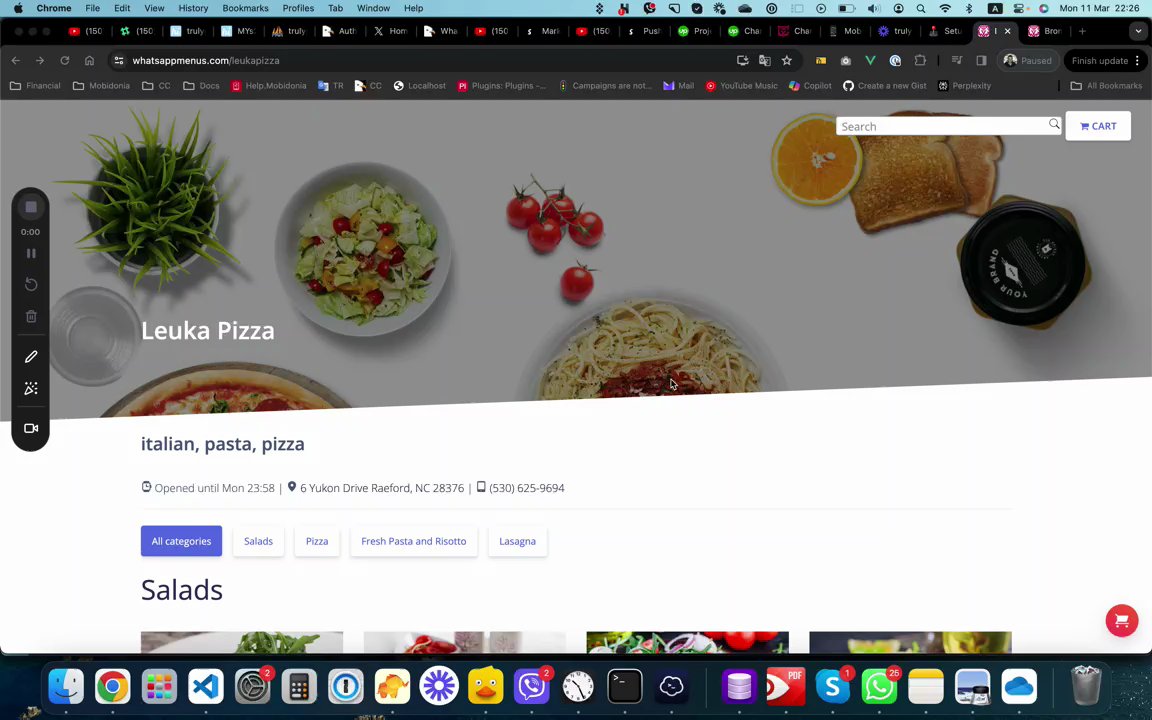Open the CART button in the header
Viewport: 1152px width, 720px height.
click(1098, 126)
